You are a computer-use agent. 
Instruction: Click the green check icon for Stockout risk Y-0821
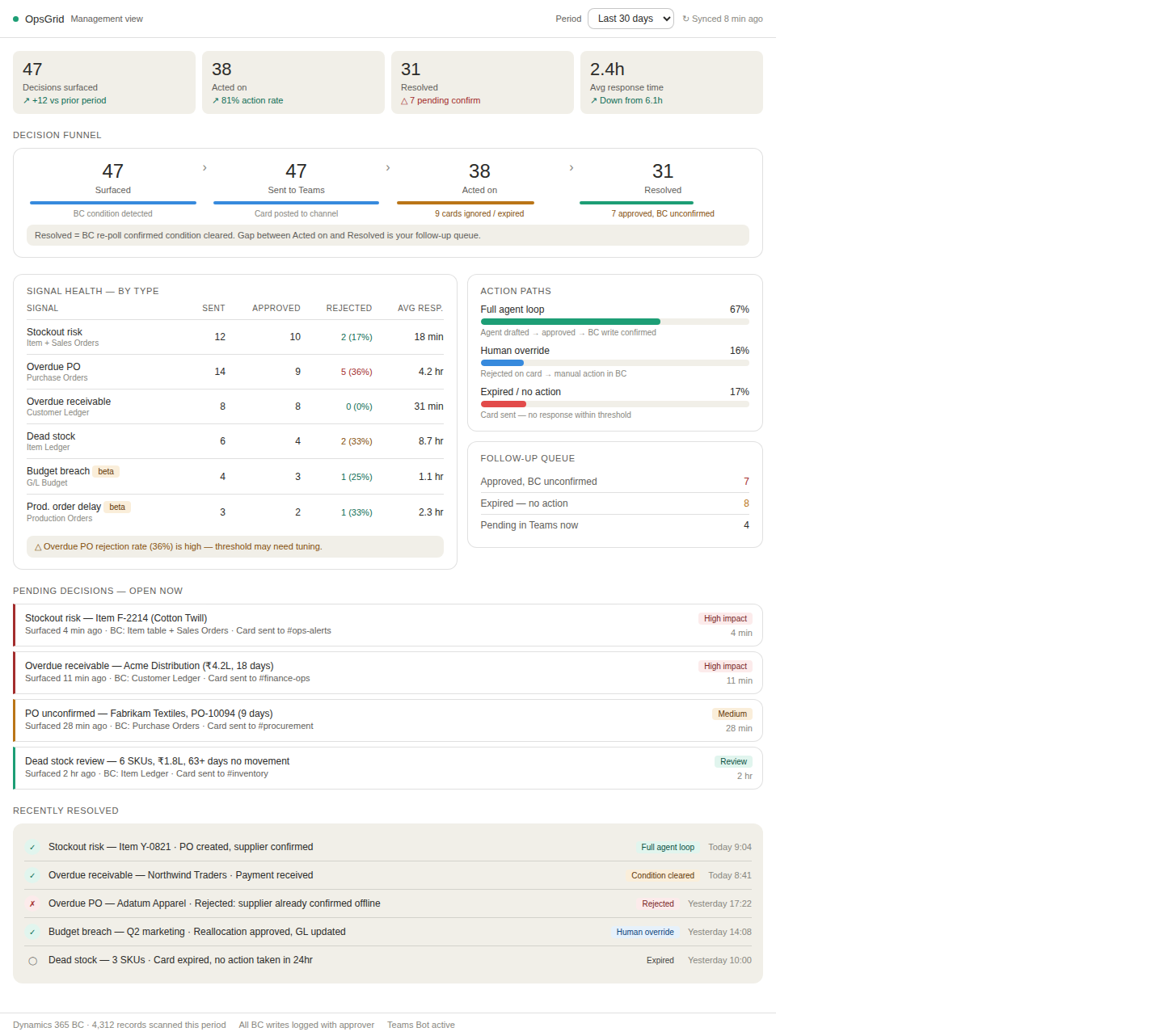[32, 847]
